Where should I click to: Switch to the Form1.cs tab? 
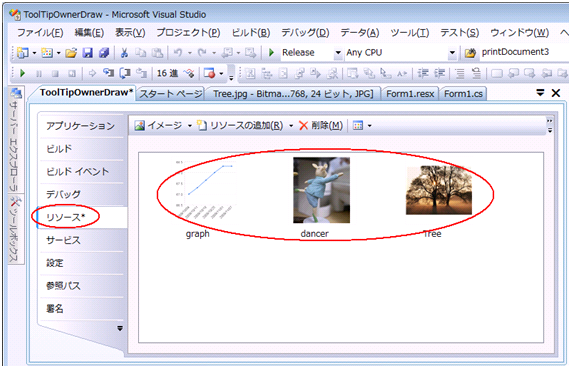tap(463, 94)
